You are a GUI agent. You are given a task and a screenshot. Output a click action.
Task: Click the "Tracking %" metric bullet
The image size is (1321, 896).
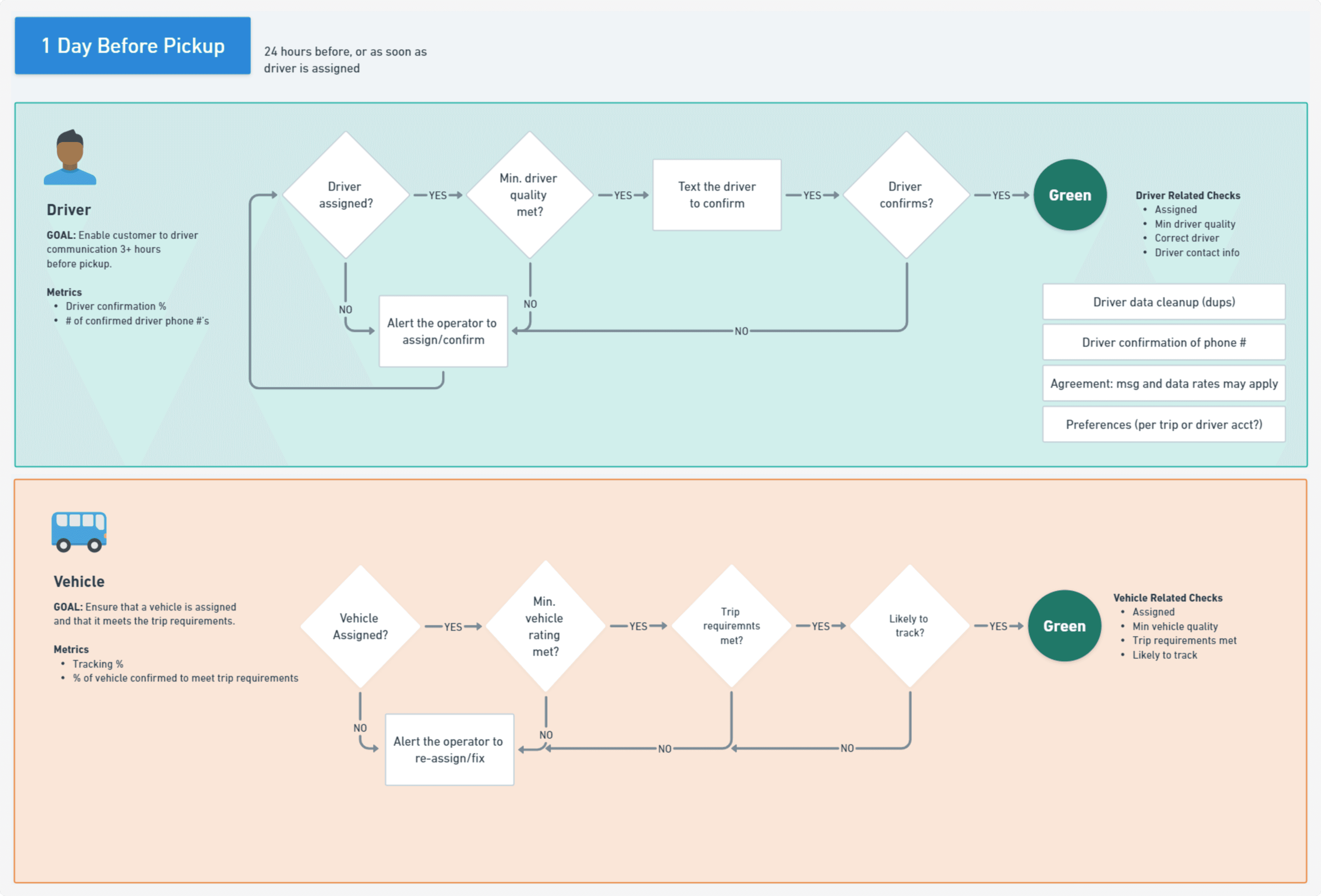(98, 664)
